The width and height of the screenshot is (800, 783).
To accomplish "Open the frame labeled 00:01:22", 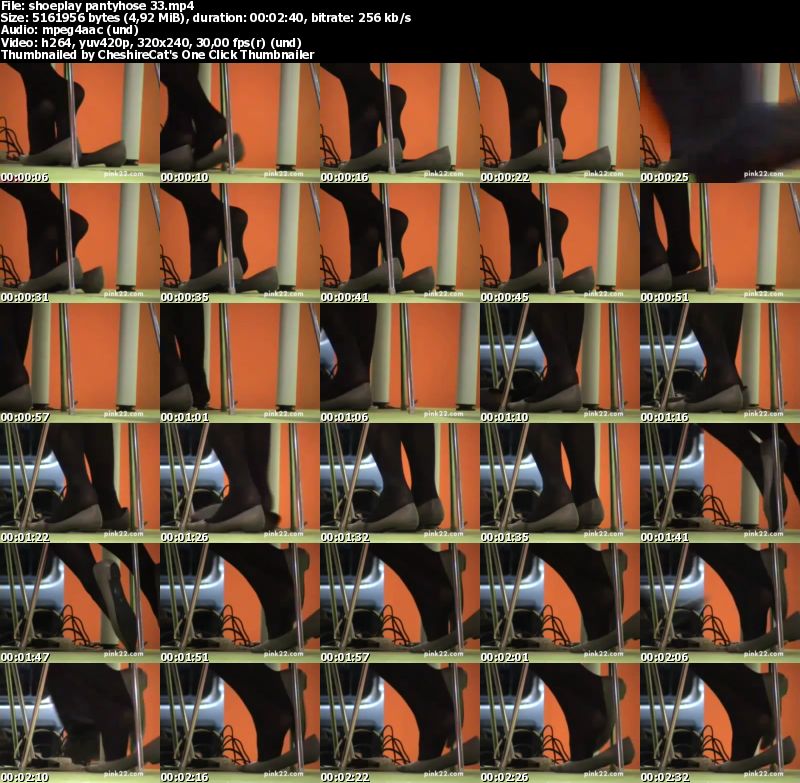I will tap(80, 483).
